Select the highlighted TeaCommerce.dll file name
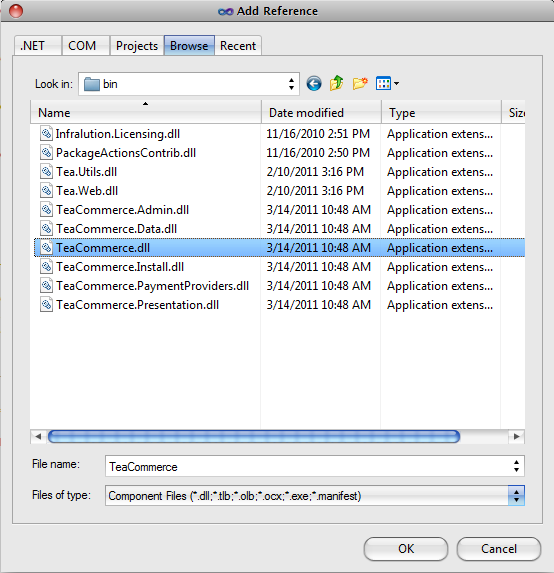The image size is (554, 573). click(x=103, y=248)
